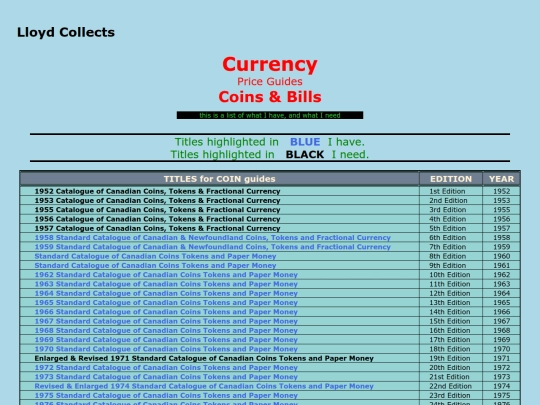Click the 'BLACK' legend word
The image size is (540, 405).
[x=305, y=155]
